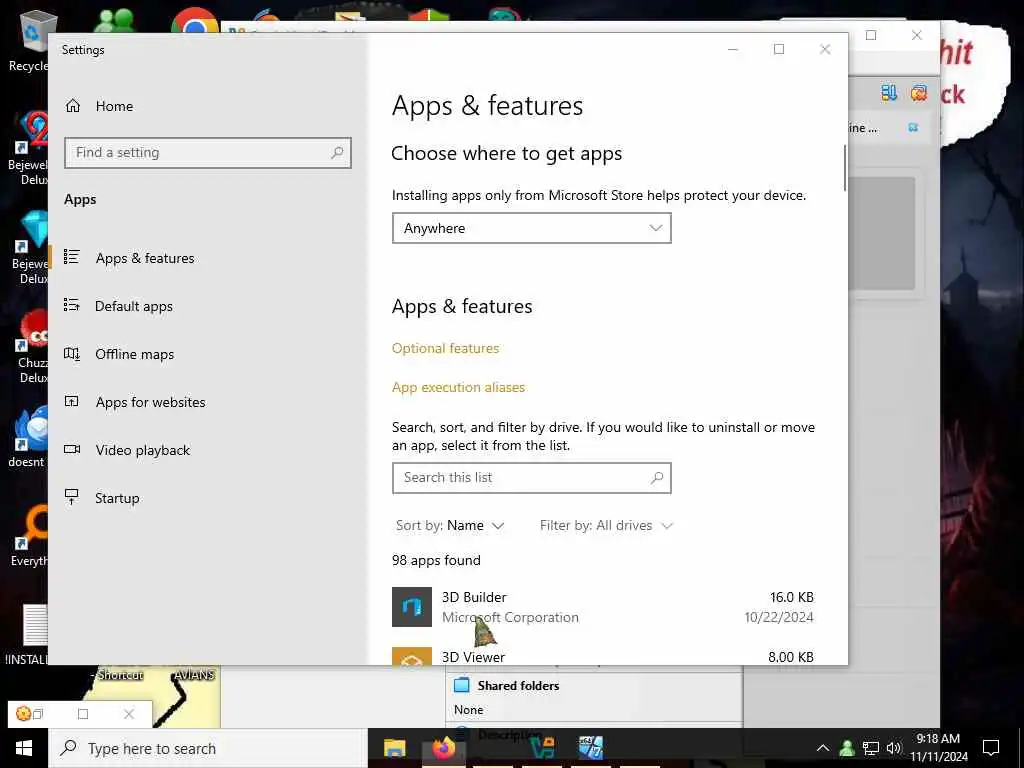The width and height of the screenshot is (1024, 768).
Task: Click the Video playback camera icon
Action: coord(72,449)
